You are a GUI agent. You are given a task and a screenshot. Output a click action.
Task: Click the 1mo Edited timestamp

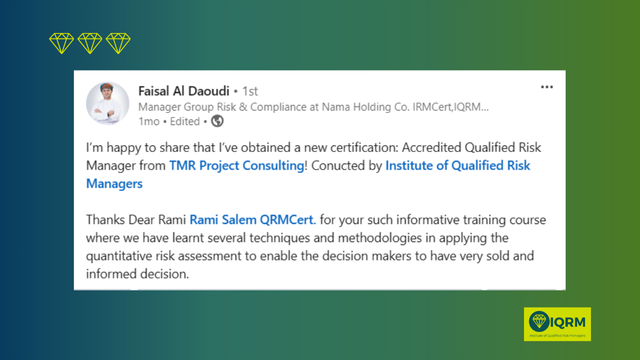click(169, 121)
